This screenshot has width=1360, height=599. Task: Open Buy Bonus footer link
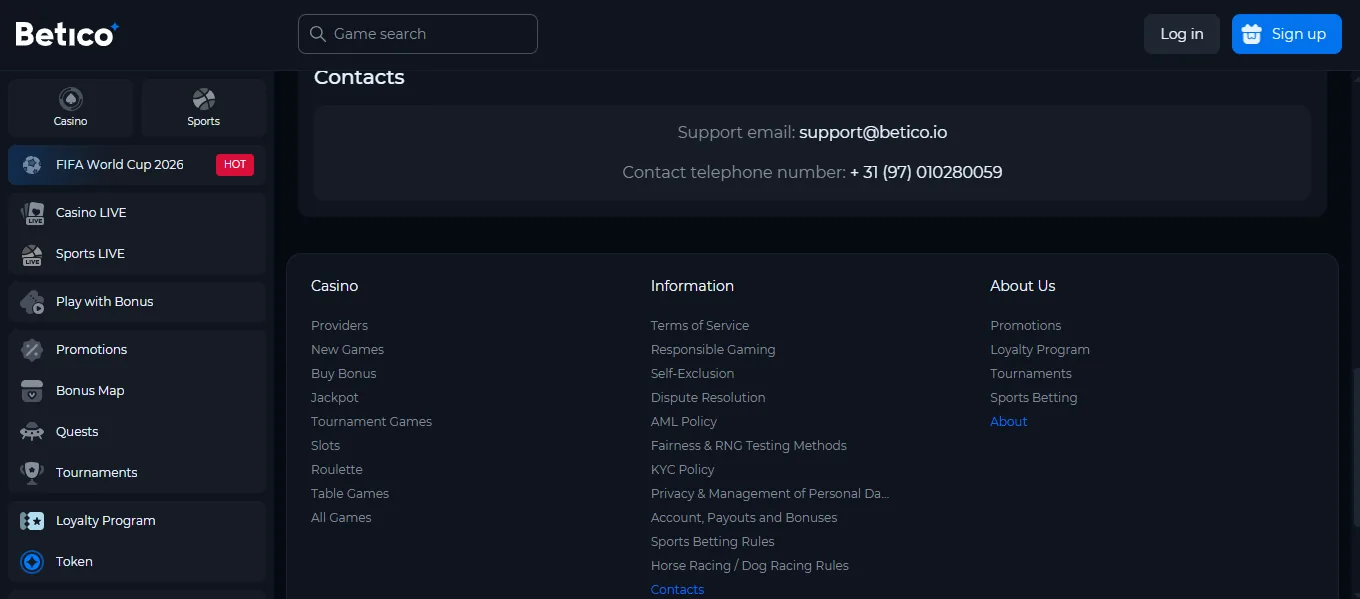344,374
